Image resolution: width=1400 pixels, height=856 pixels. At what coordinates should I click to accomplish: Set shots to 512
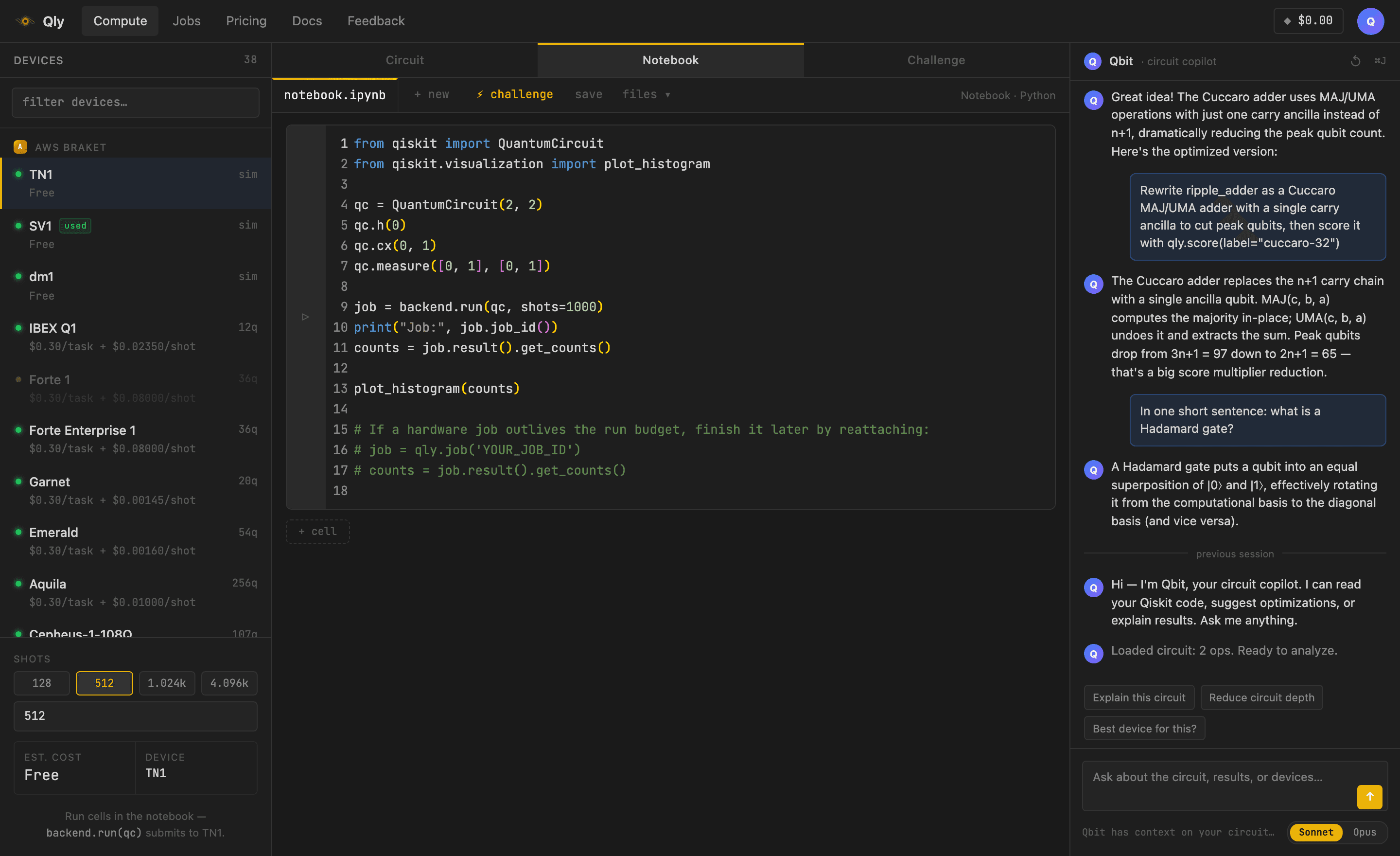coord(104,683)
